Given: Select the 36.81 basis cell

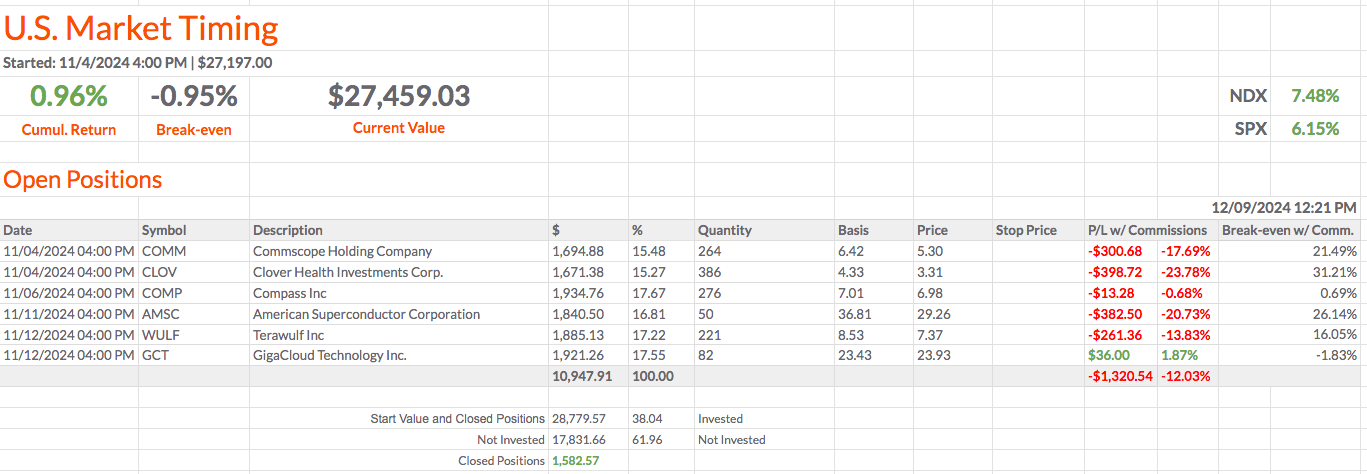Looking at the screenshot, I should click(x=855, y=314).
